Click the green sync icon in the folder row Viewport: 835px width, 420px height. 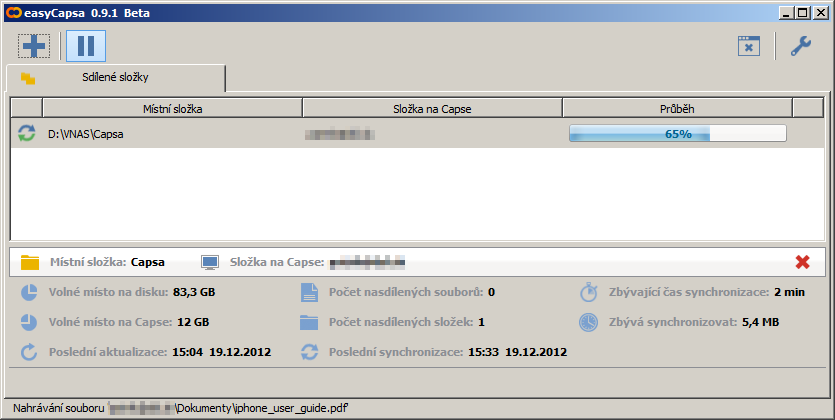coord(26,133)
